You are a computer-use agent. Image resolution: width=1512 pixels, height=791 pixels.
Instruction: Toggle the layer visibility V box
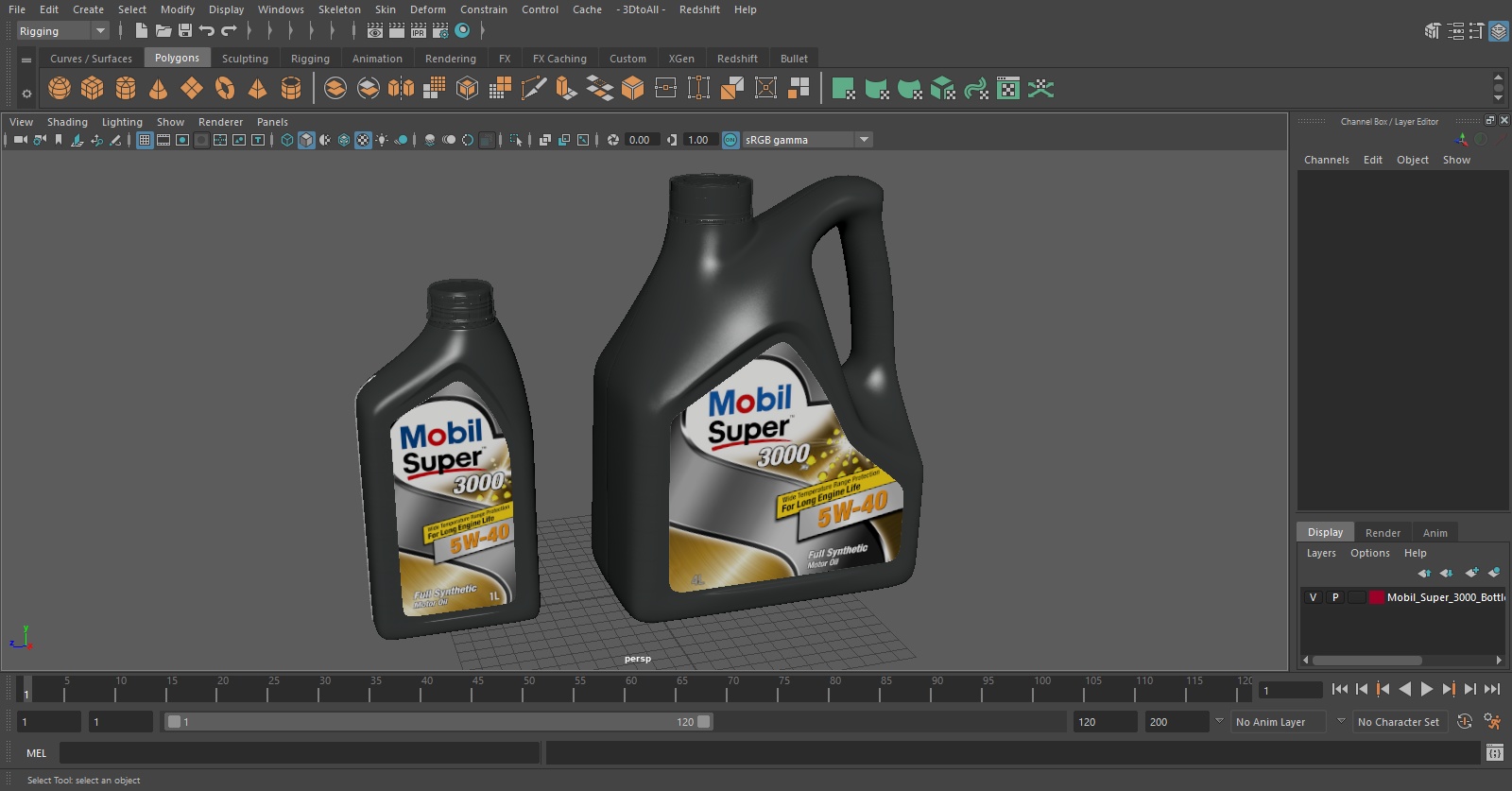click(1313, 597)
